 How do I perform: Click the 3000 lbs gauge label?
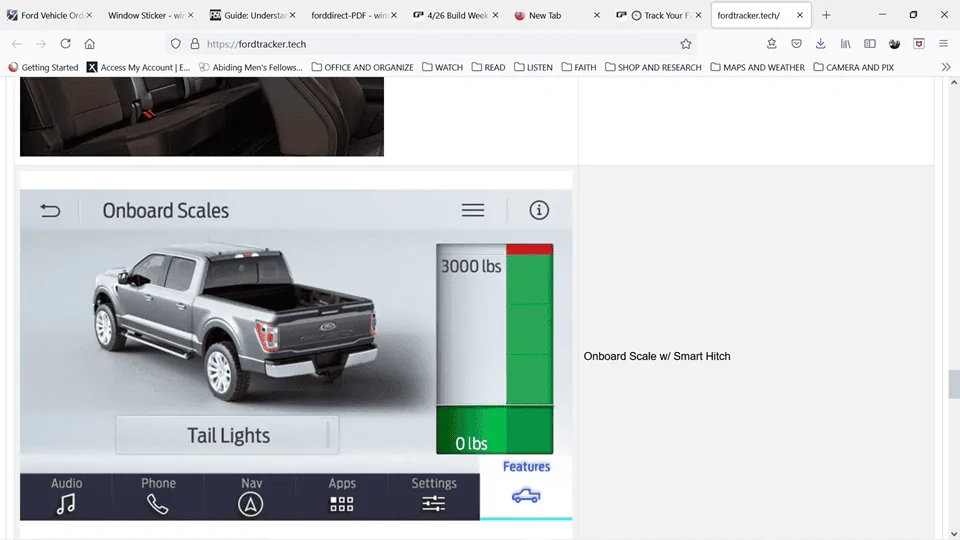(x=471, y=266)
